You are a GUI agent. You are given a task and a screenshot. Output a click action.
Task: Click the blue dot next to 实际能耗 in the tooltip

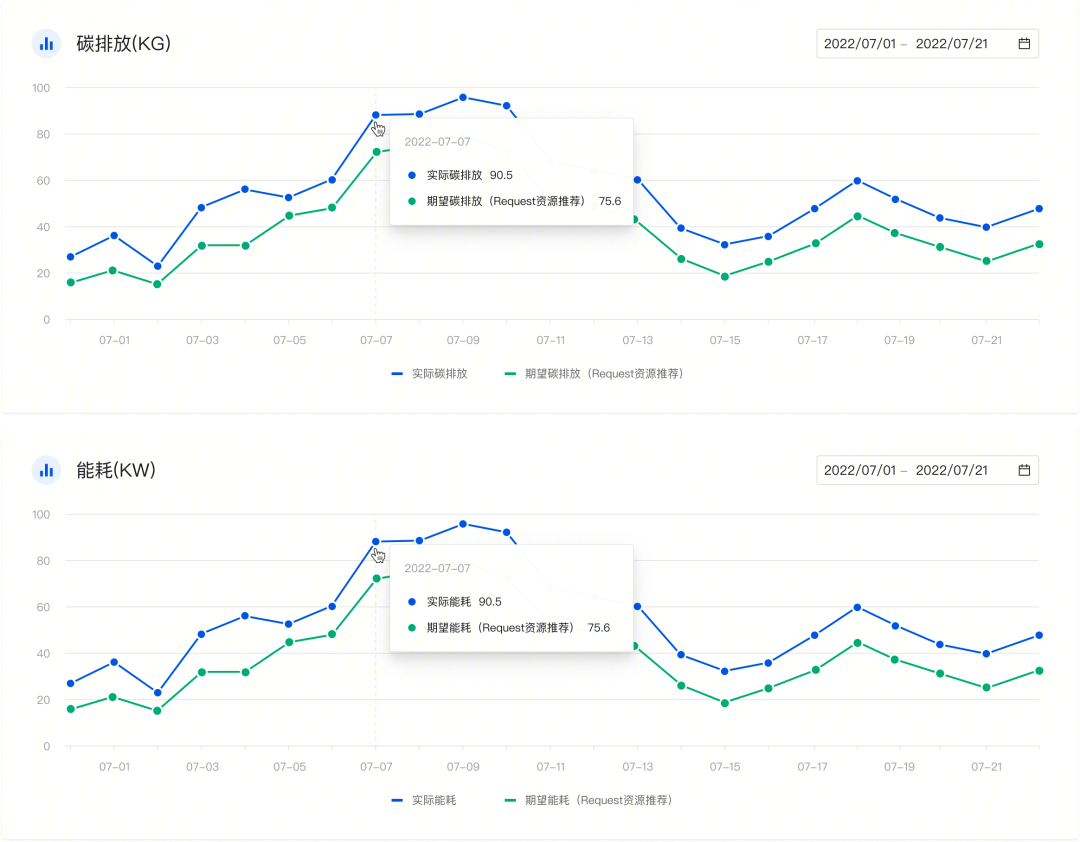pyautogui.click(x=411, y=602)
